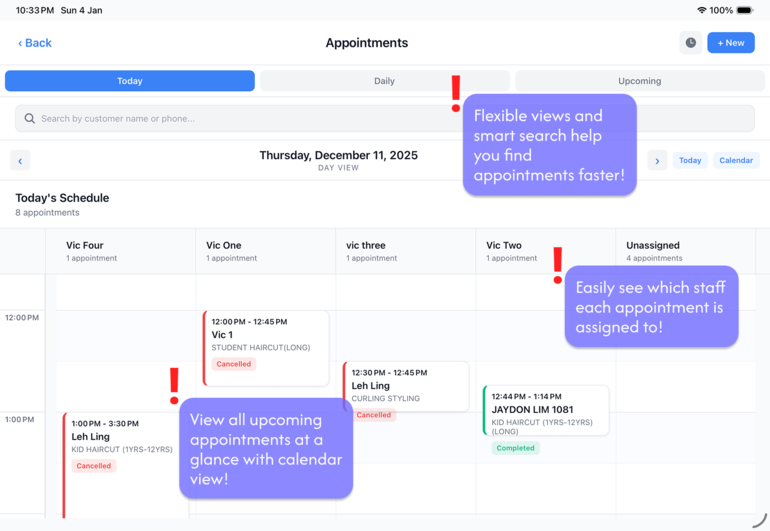This screenshot has width=770, height=531.
Task: Open the clock history icon
Action: [x=690, y=43]
